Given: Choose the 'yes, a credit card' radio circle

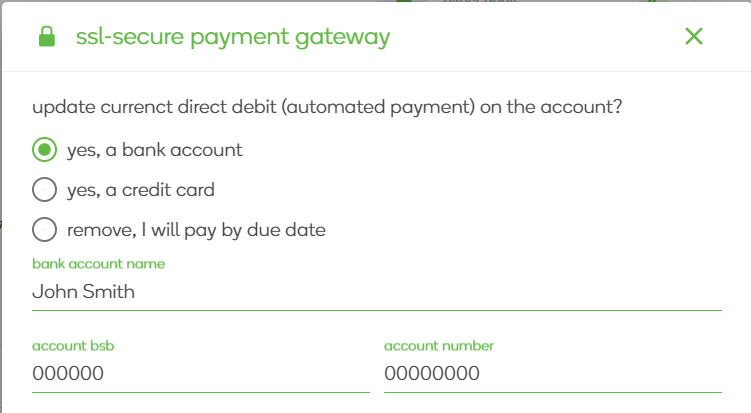Looking at the screenshot, I should pos(45,190).
